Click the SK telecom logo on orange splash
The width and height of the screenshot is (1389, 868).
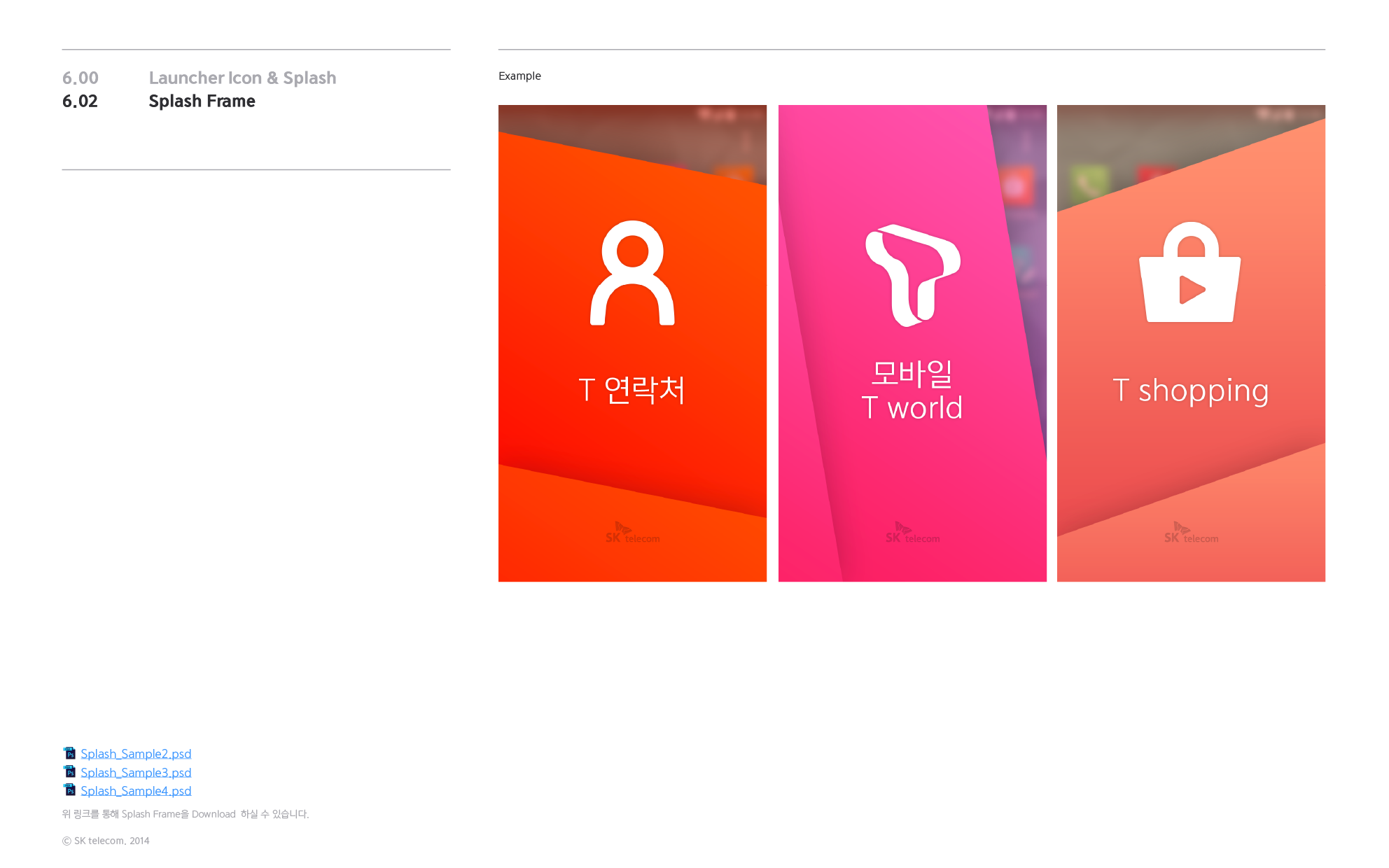pos(632,533)
